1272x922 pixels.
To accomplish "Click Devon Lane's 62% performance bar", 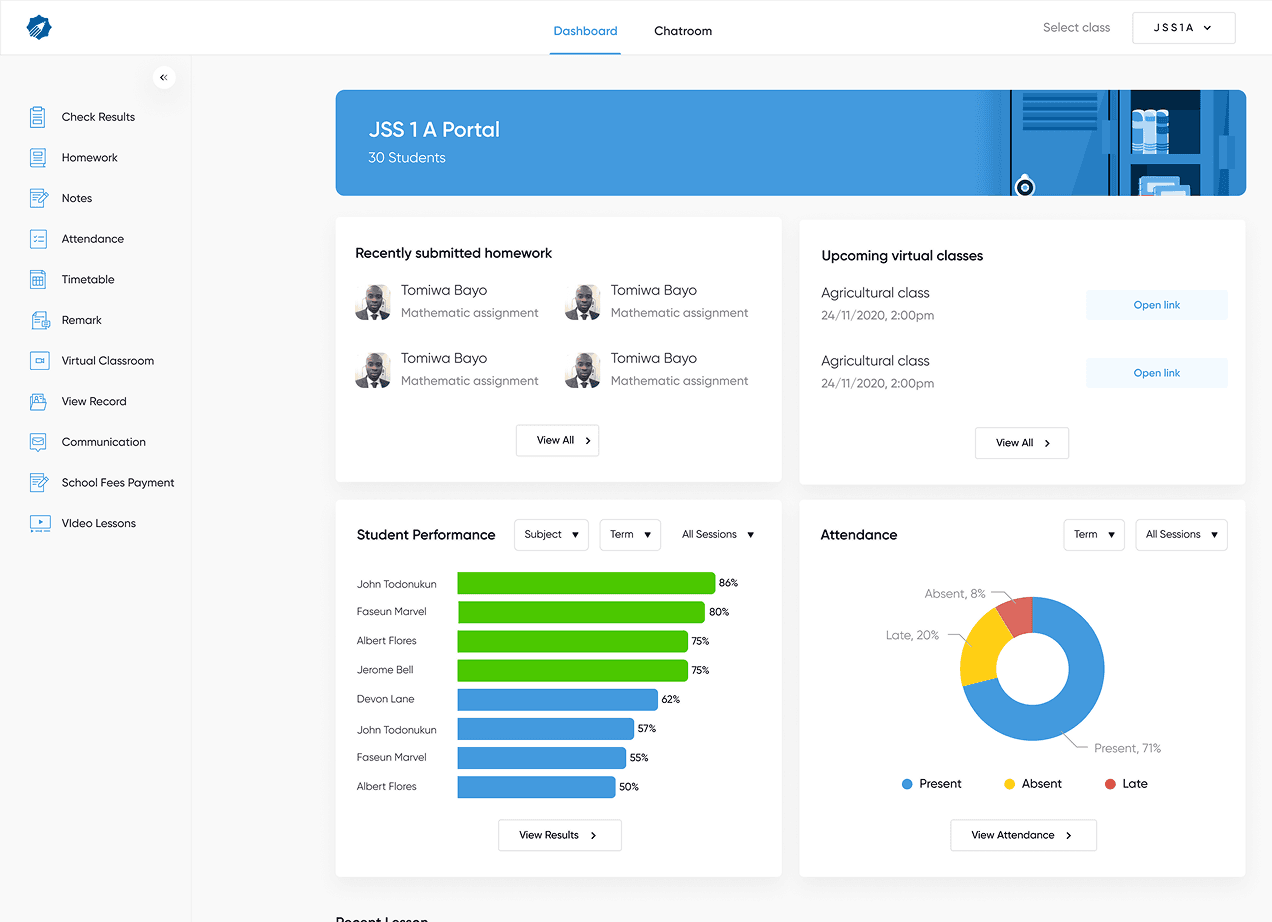I will pyautogui.click(x=558, y=699).
